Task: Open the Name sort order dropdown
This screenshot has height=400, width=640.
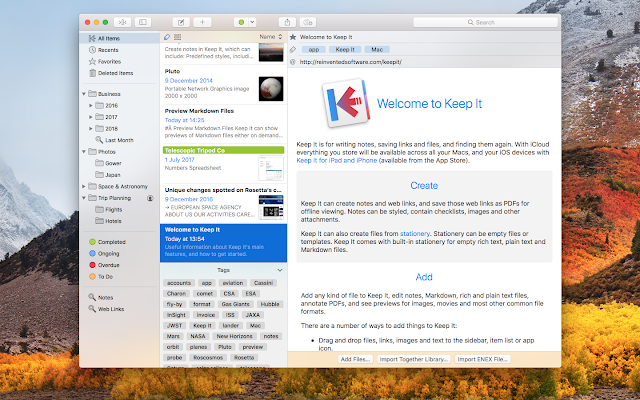Action: coord(271,37)
